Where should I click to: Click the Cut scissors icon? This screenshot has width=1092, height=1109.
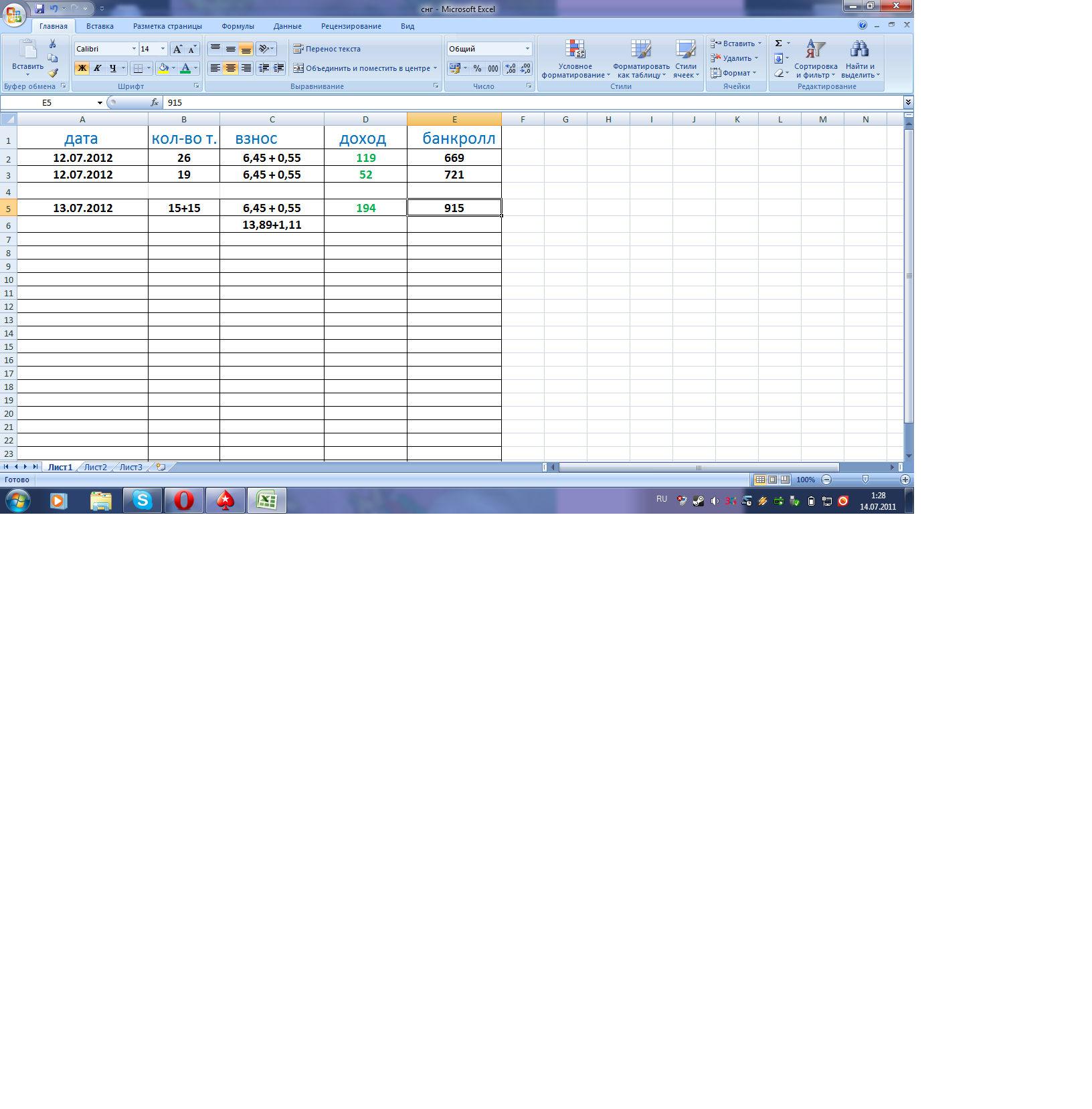click(x=53, y=43)
